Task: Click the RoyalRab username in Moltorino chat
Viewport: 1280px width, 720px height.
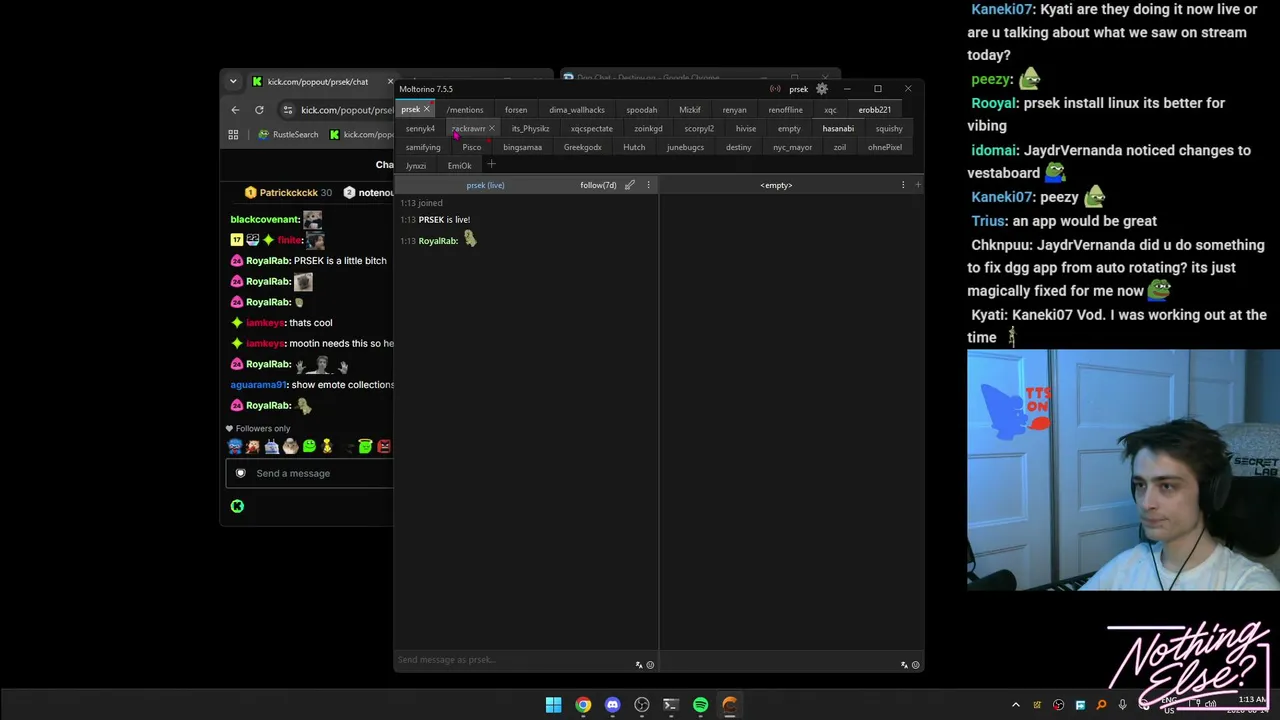Action: point(438,241)
